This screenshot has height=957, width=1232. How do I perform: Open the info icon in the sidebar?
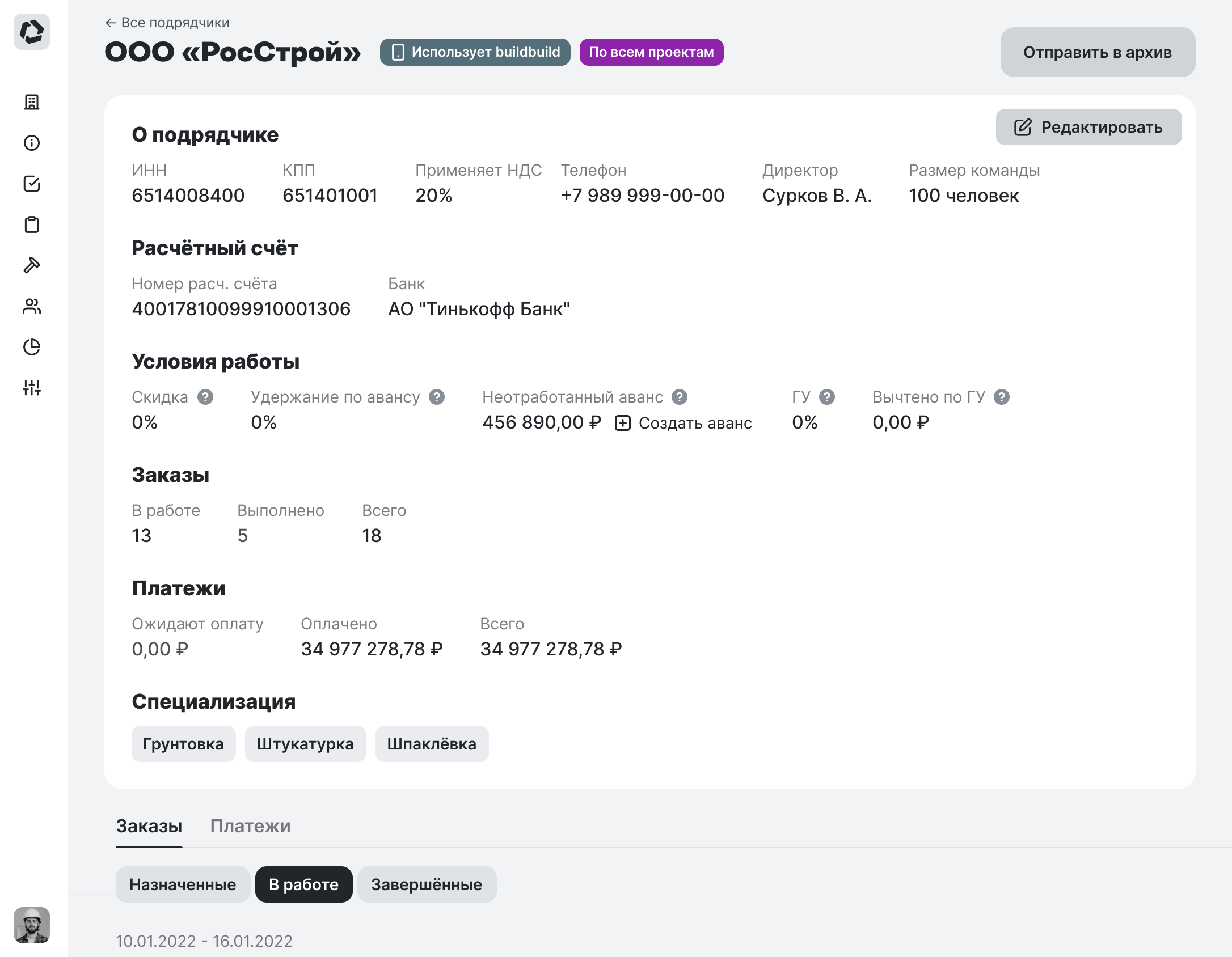coord(32,143)
